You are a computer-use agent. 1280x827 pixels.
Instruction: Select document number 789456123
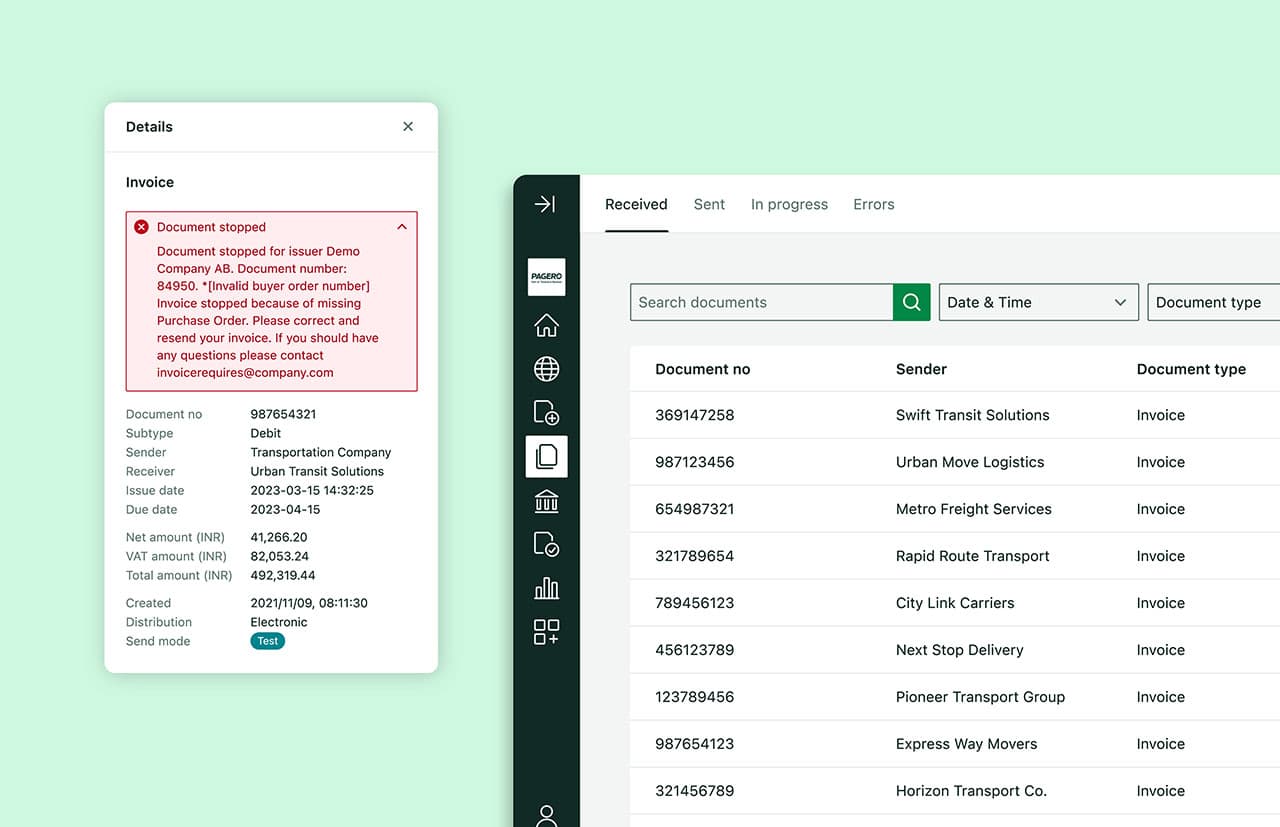[694, 603]
